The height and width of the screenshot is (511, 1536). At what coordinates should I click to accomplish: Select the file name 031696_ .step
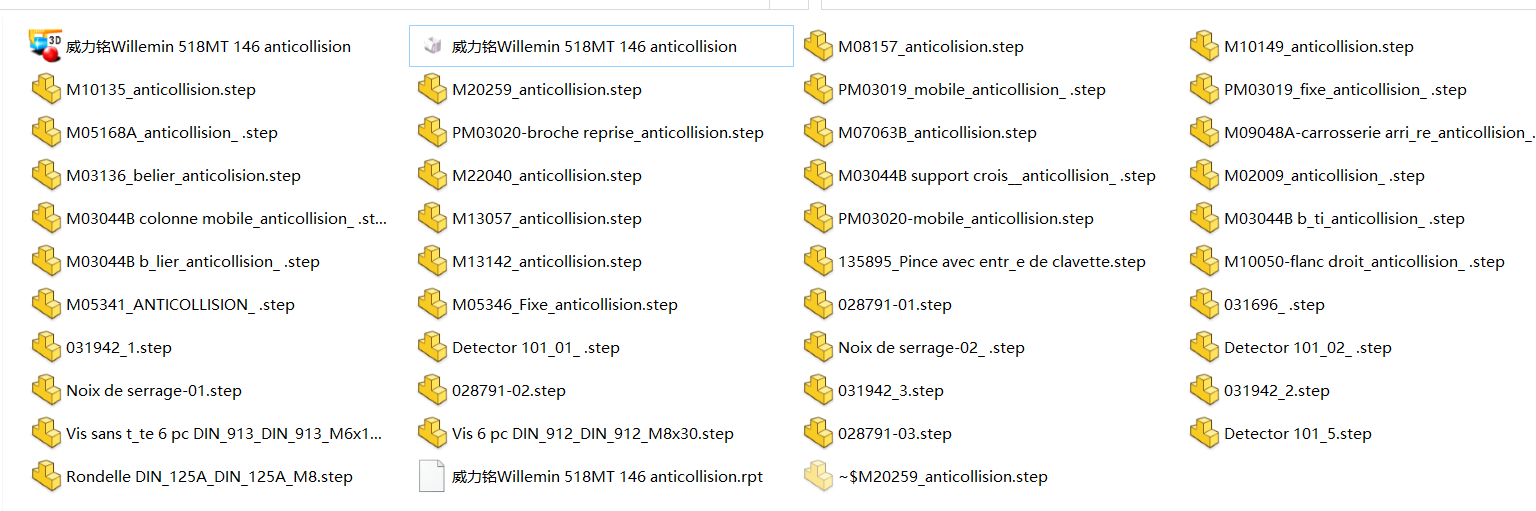tap(1274, 305)
